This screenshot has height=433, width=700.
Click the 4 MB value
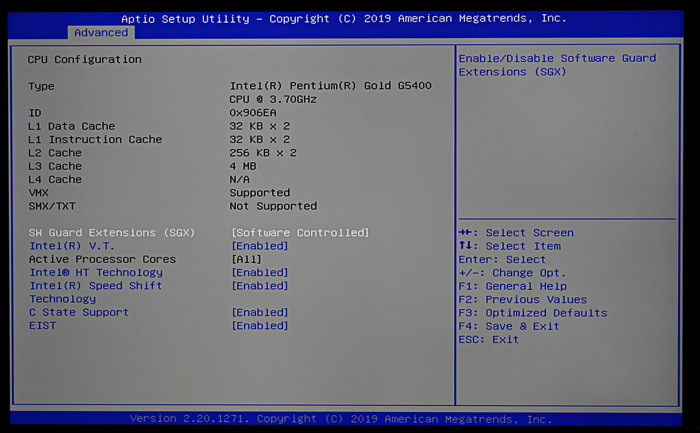pyautogui.click(x=243, y=166)
